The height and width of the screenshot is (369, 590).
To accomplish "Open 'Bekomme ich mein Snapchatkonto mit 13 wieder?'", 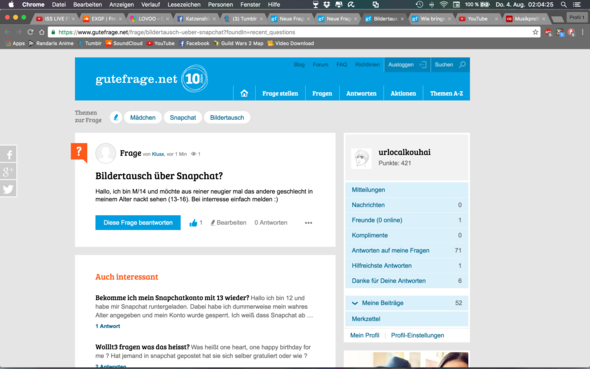I will point(172,298).
